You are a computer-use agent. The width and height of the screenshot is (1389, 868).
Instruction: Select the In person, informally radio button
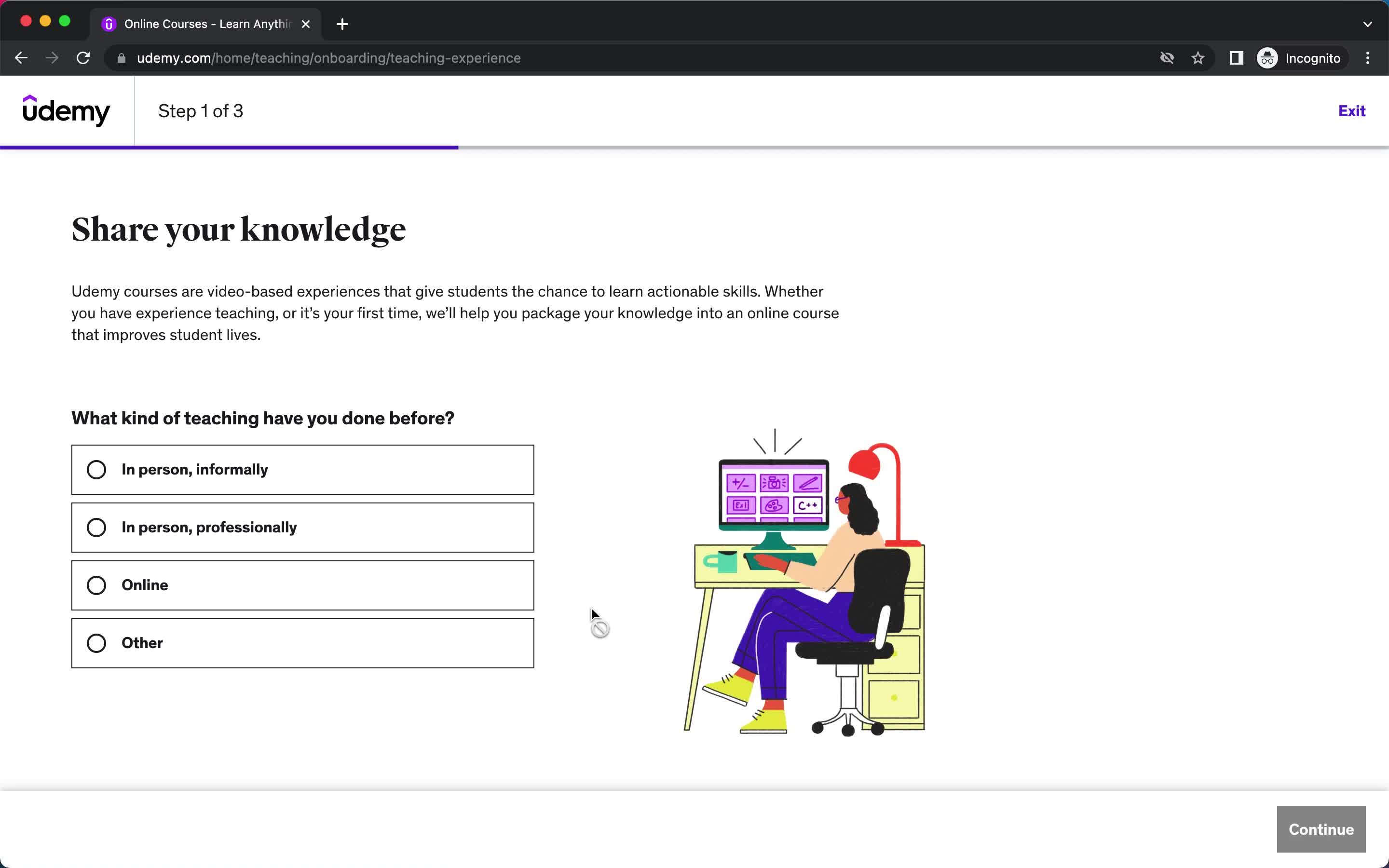[97, 469]
